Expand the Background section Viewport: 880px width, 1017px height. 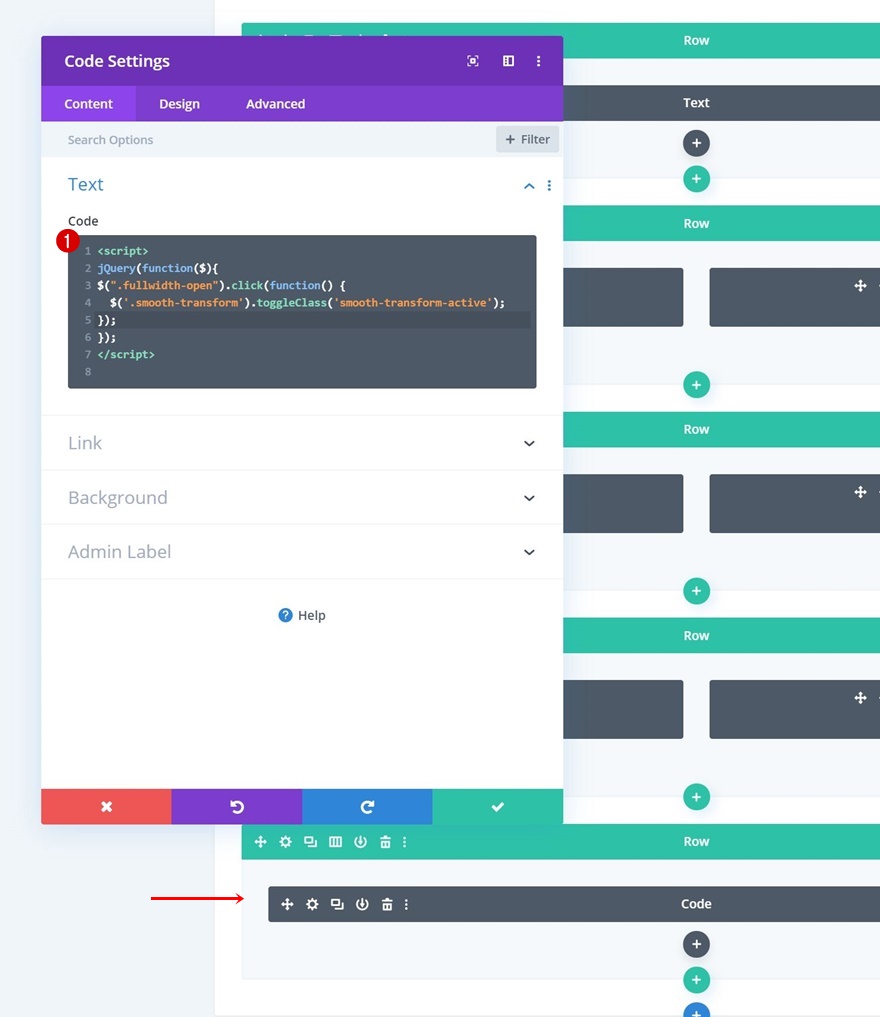(x=302, y=497)
